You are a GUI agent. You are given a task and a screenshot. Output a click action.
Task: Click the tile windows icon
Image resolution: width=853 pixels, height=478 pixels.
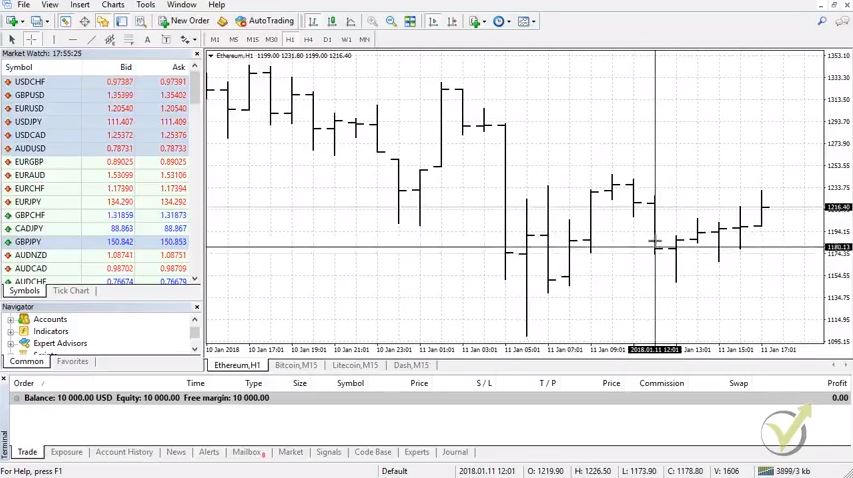coord(410,21)
